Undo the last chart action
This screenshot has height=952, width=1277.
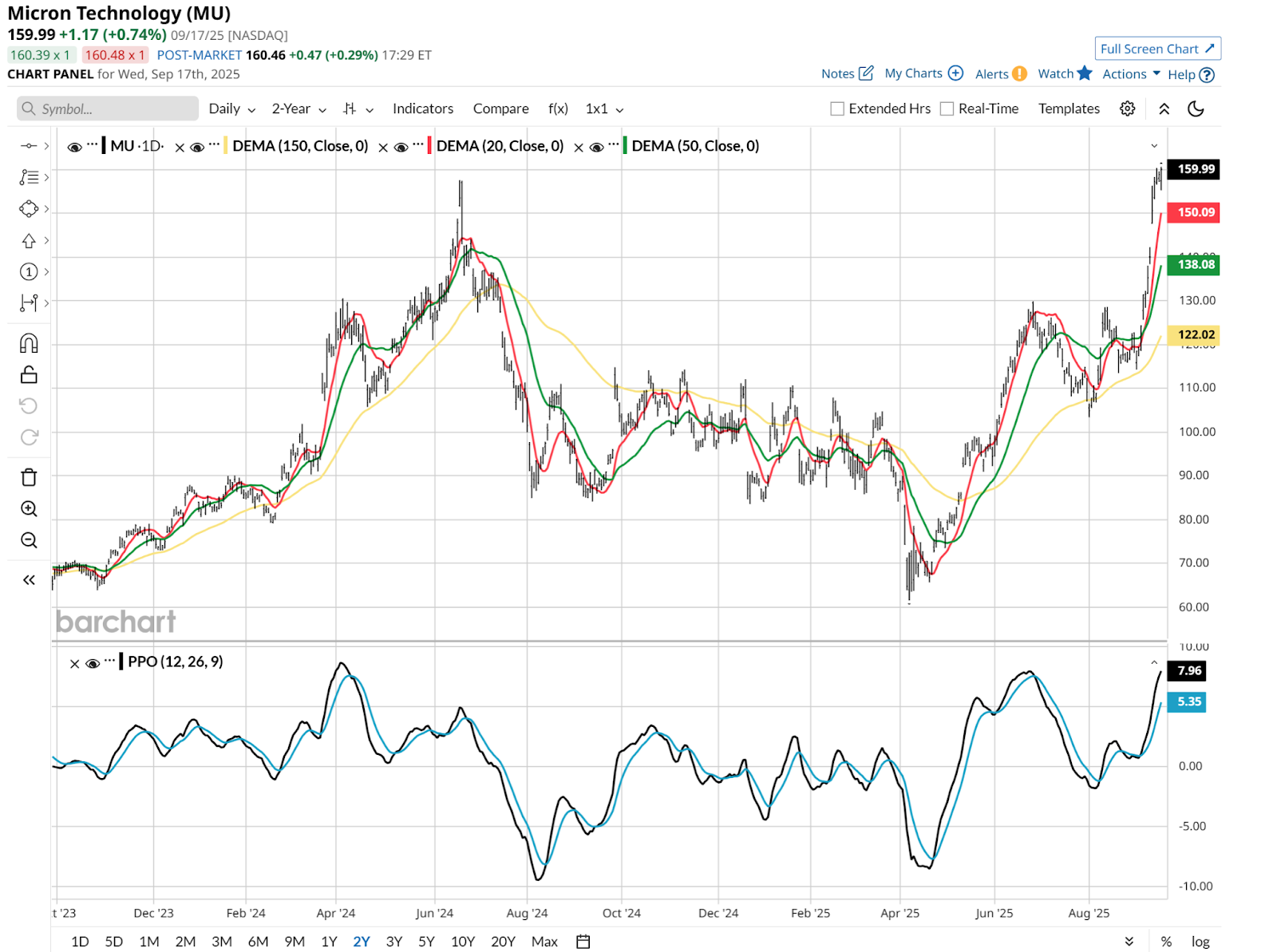point(29,406)
